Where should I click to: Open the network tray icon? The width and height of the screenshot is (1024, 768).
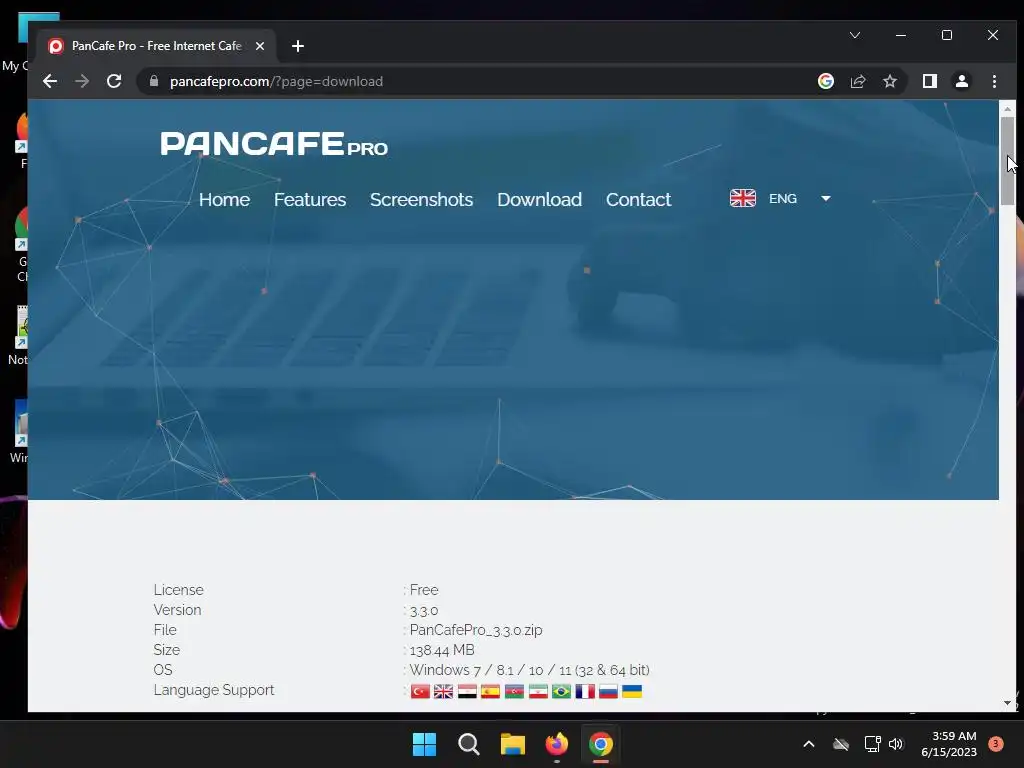[x=872, y=744]
